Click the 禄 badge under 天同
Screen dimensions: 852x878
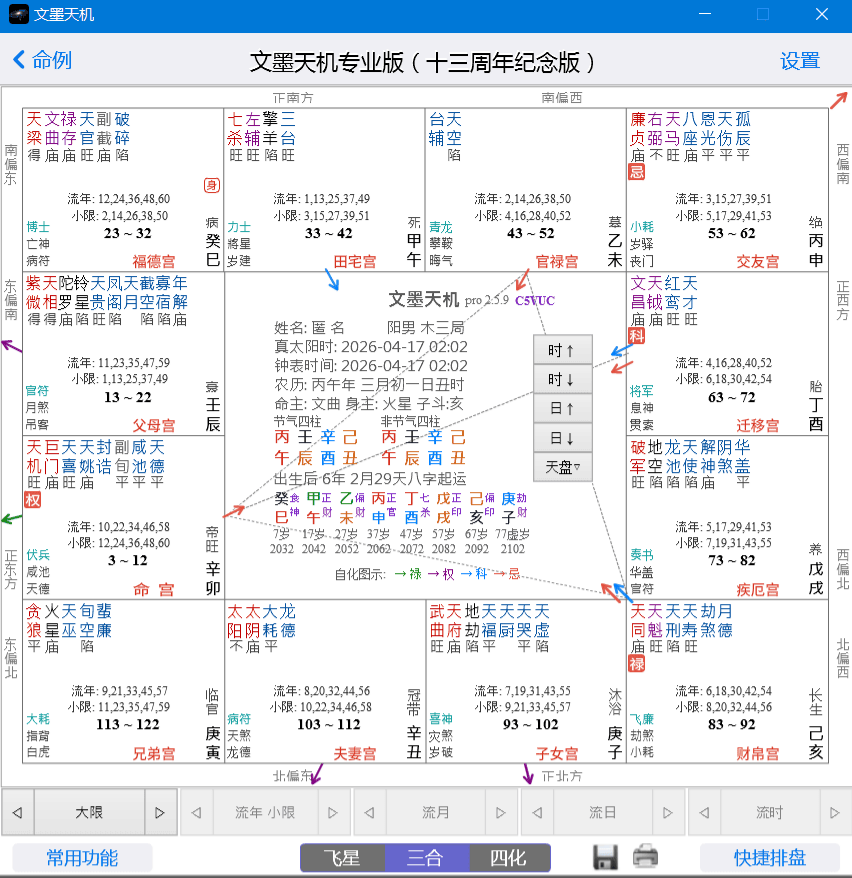point(636,664)
